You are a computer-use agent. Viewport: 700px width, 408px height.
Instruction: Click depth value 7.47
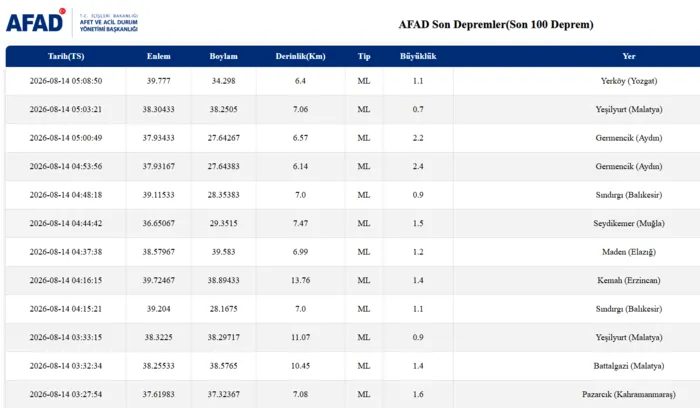point(300,223)
